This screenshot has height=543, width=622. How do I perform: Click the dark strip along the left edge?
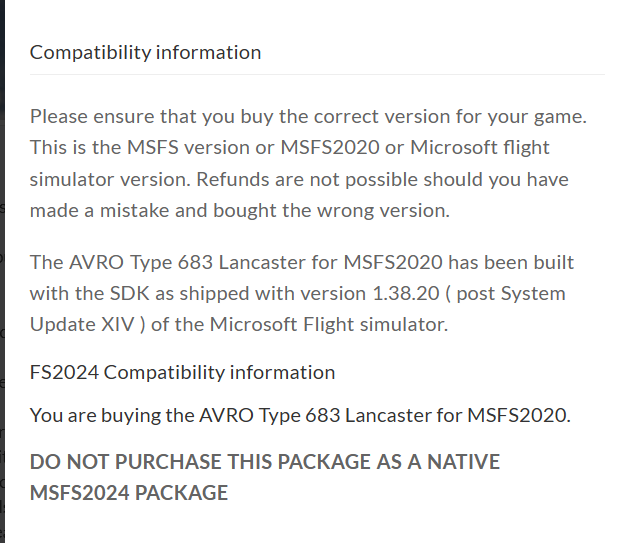click(x=2, y=271)
